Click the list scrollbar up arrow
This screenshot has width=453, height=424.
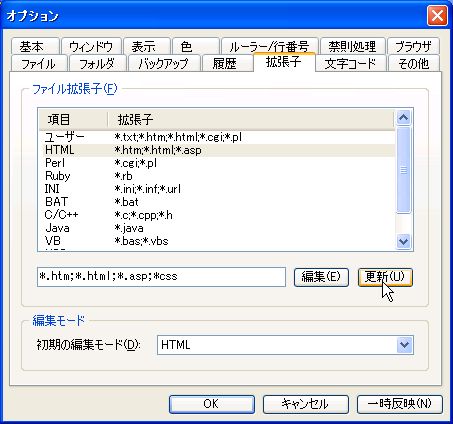click(404, 117)
